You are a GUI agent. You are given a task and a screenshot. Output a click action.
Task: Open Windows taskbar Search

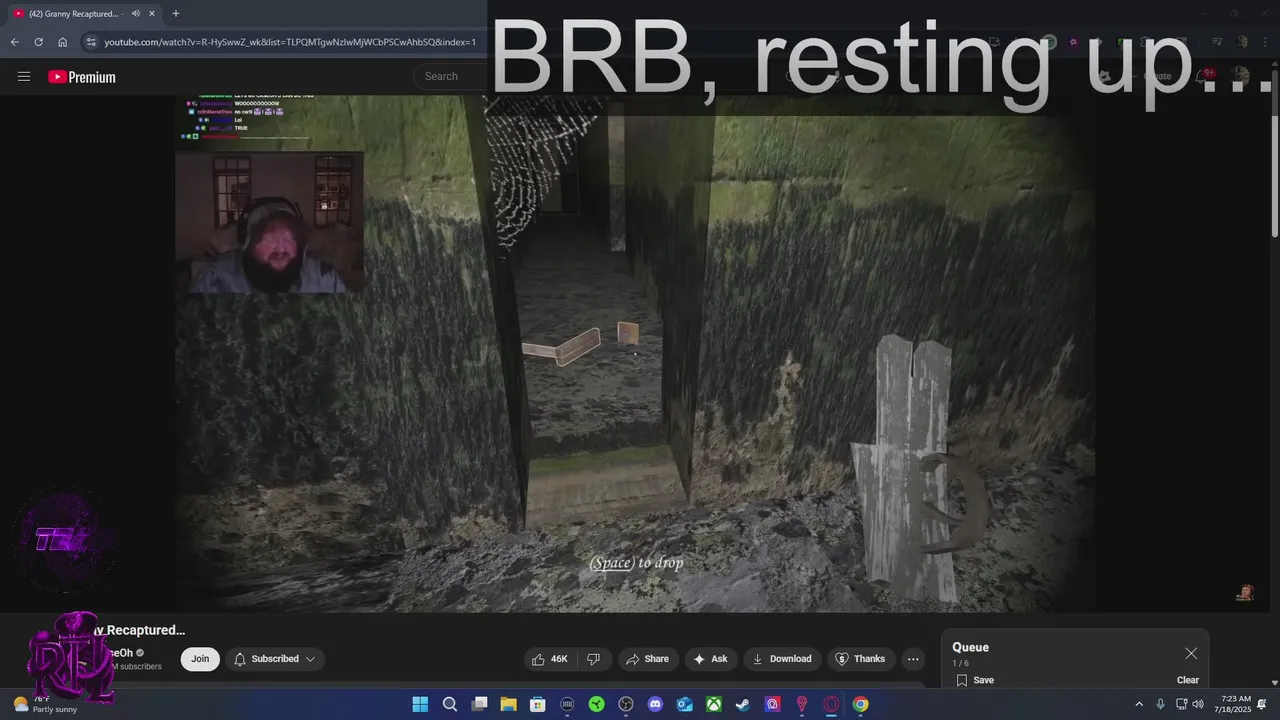click(450, 704)
